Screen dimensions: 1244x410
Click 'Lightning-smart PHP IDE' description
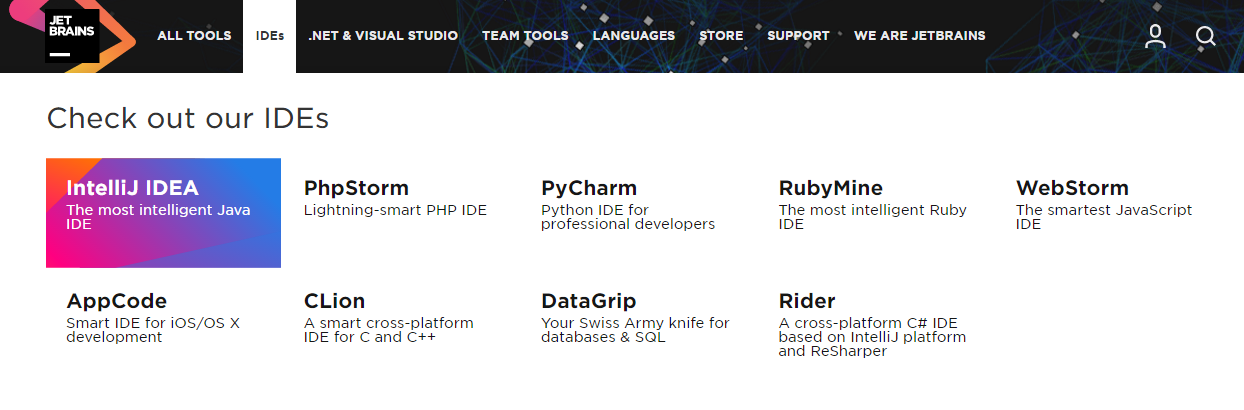click(x=395, y=211)
